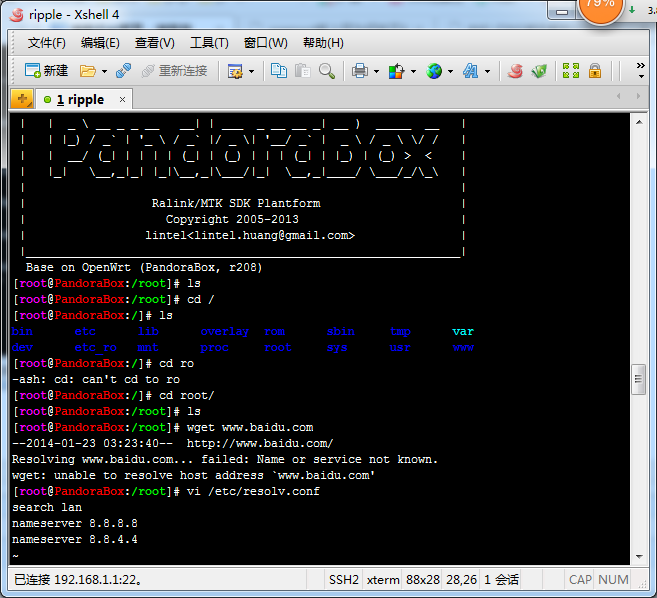The height and width of the screenshot is (598, 657).
Task: Expand the Open folder dropdown arrow
Action: (104, 71)
